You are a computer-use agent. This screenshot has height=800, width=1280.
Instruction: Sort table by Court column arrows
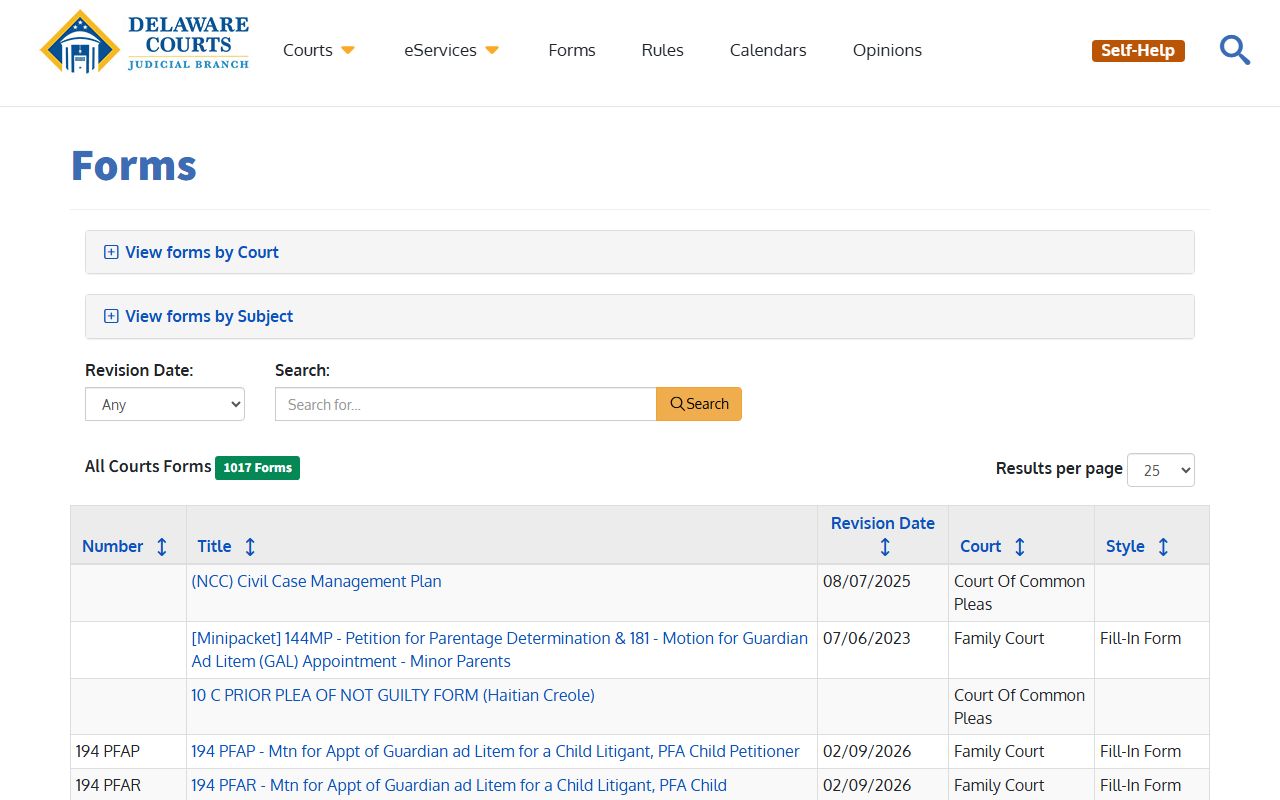pos(1020,547)
